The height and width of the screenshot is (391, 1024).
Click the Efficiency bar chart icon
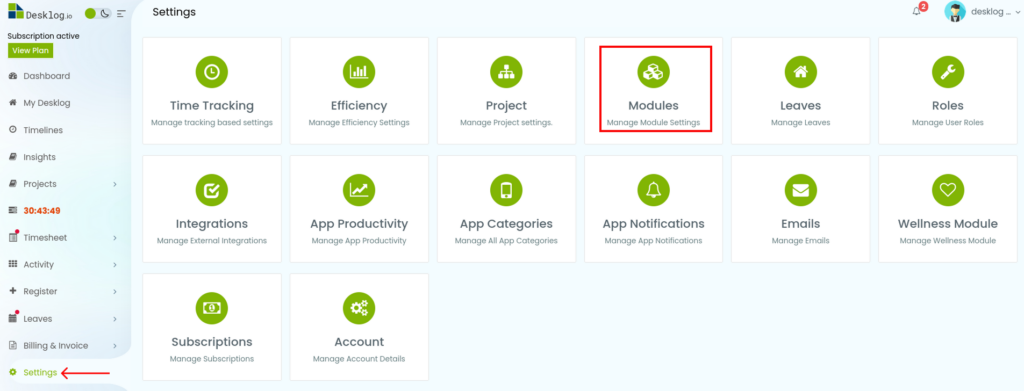359,72
